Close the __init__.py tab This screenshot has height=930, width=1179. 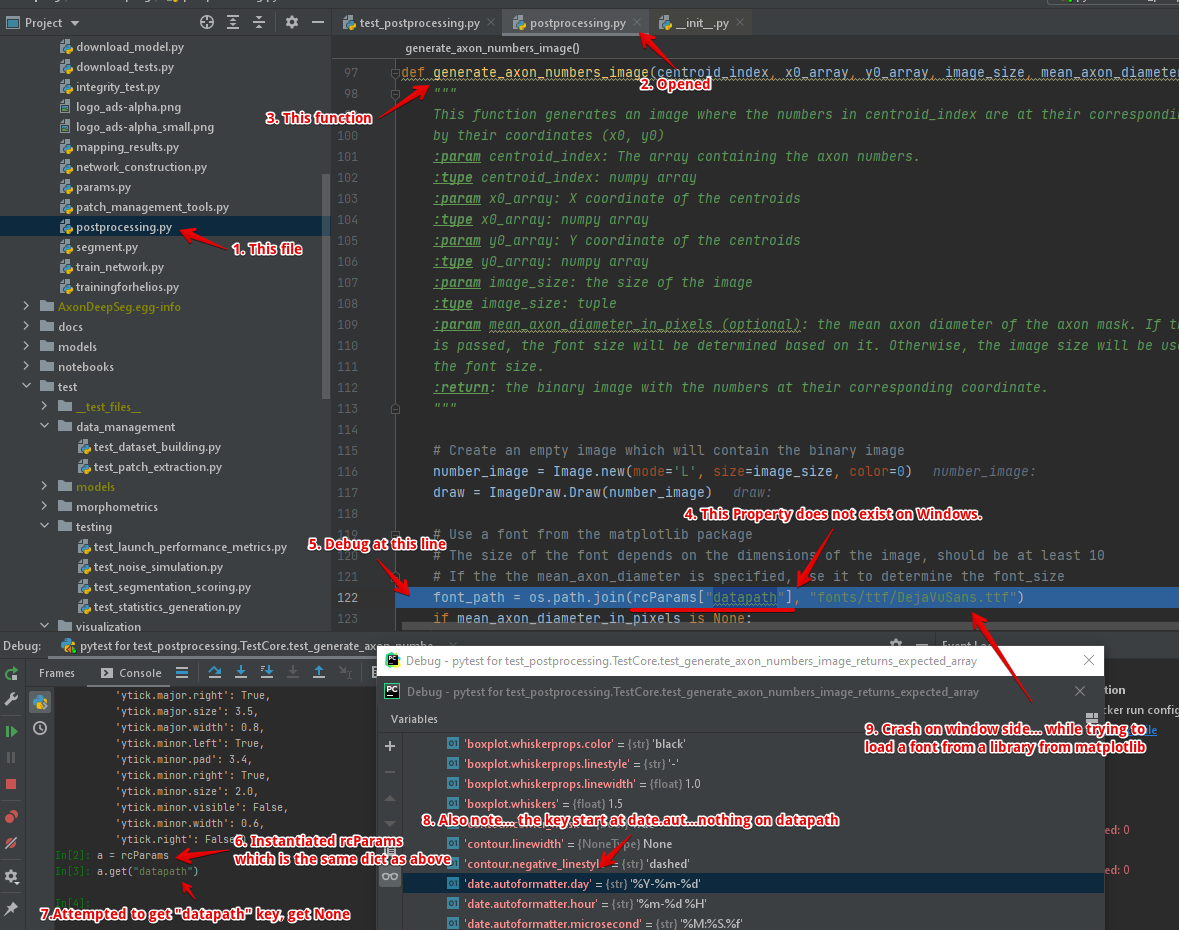point(740,23)
